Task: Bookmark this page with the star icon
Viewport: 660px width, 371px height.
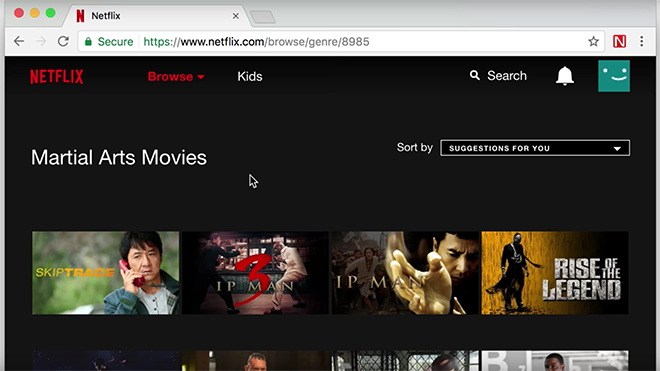Action: click(x=593, y=41)
